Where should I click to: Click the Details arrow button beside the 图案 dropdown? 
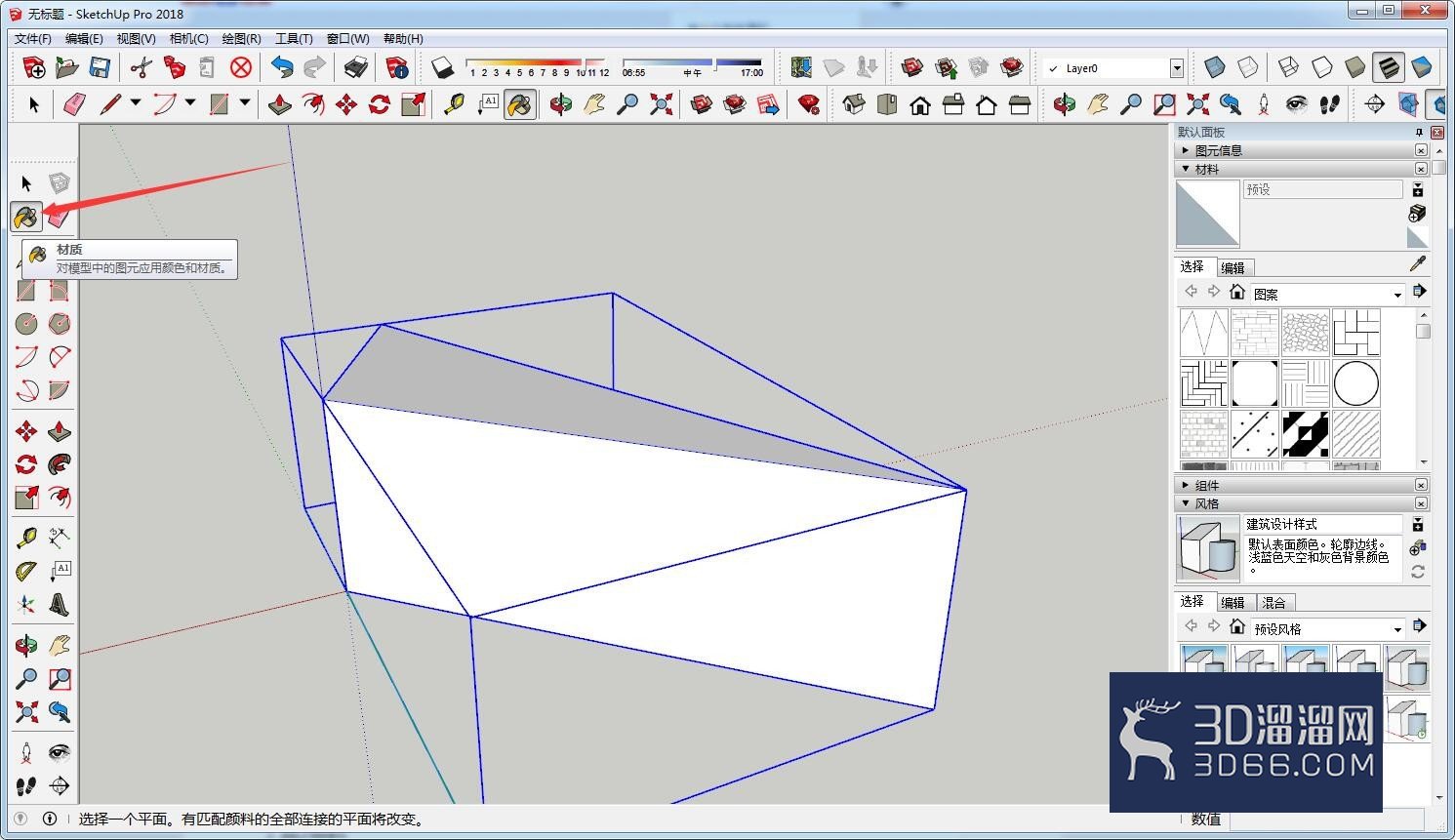click(1419, 292)
